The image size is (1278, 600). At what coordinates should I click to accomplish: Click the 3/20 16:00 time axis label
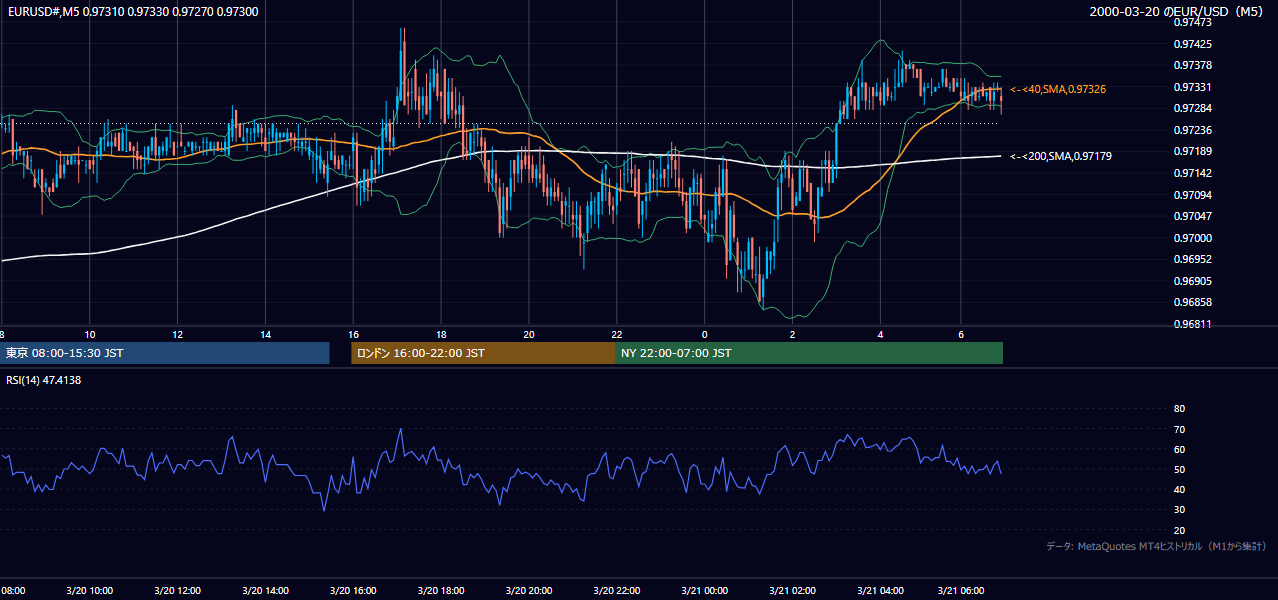coord(354,591)
